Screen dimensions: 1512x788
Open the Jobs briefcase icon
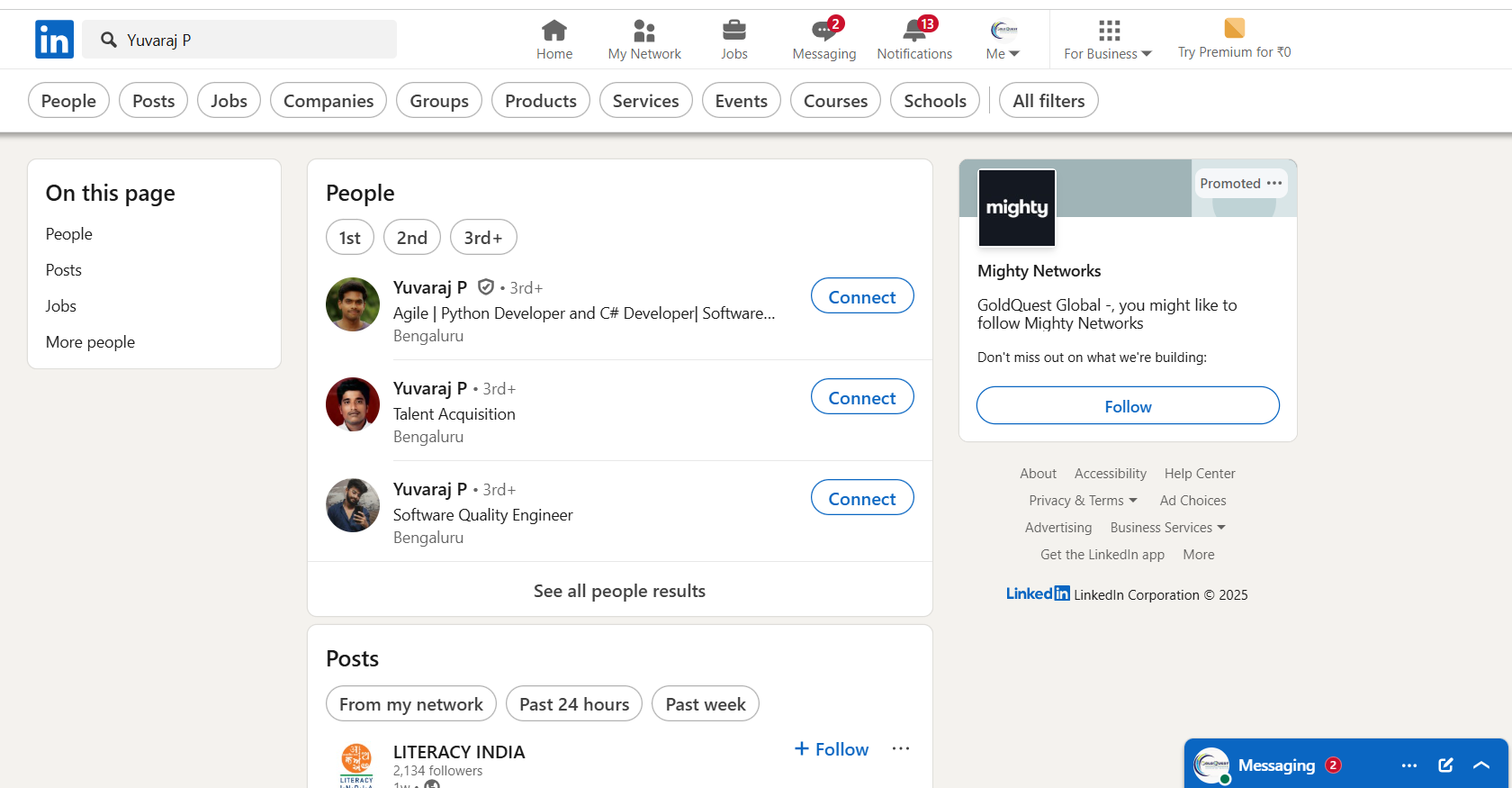[734, 31]
